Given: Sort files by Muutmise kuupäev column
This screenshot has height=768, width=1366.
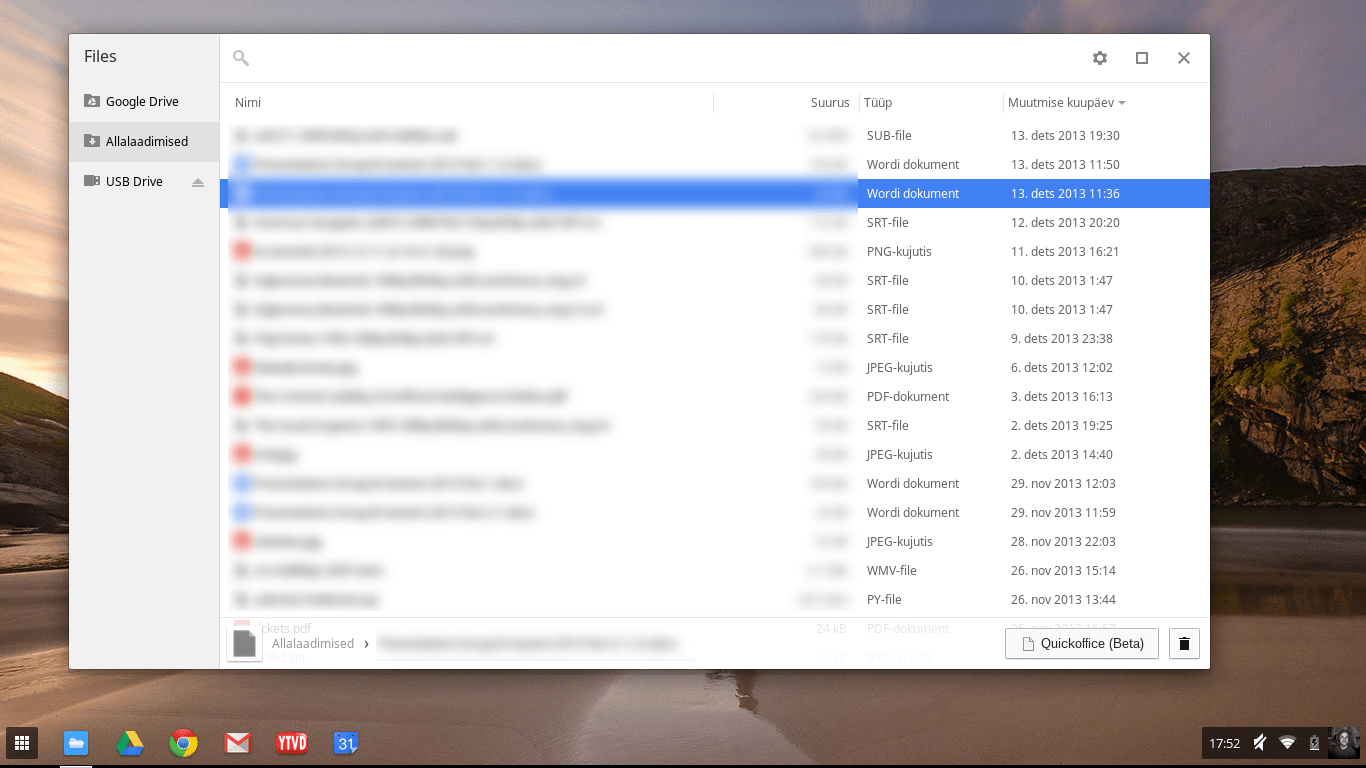Looking at the screenshot, I should tap(1060, 103).
